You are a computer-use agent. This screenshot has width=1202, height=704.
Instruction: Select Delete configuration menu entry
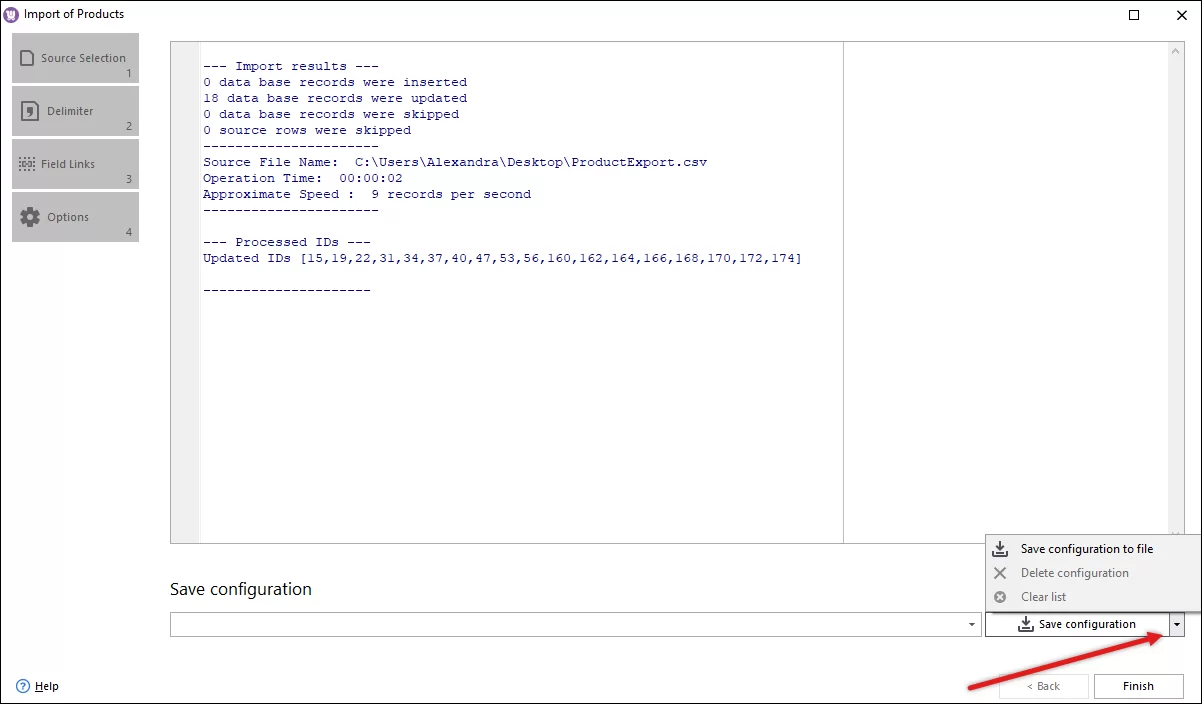1075,572
